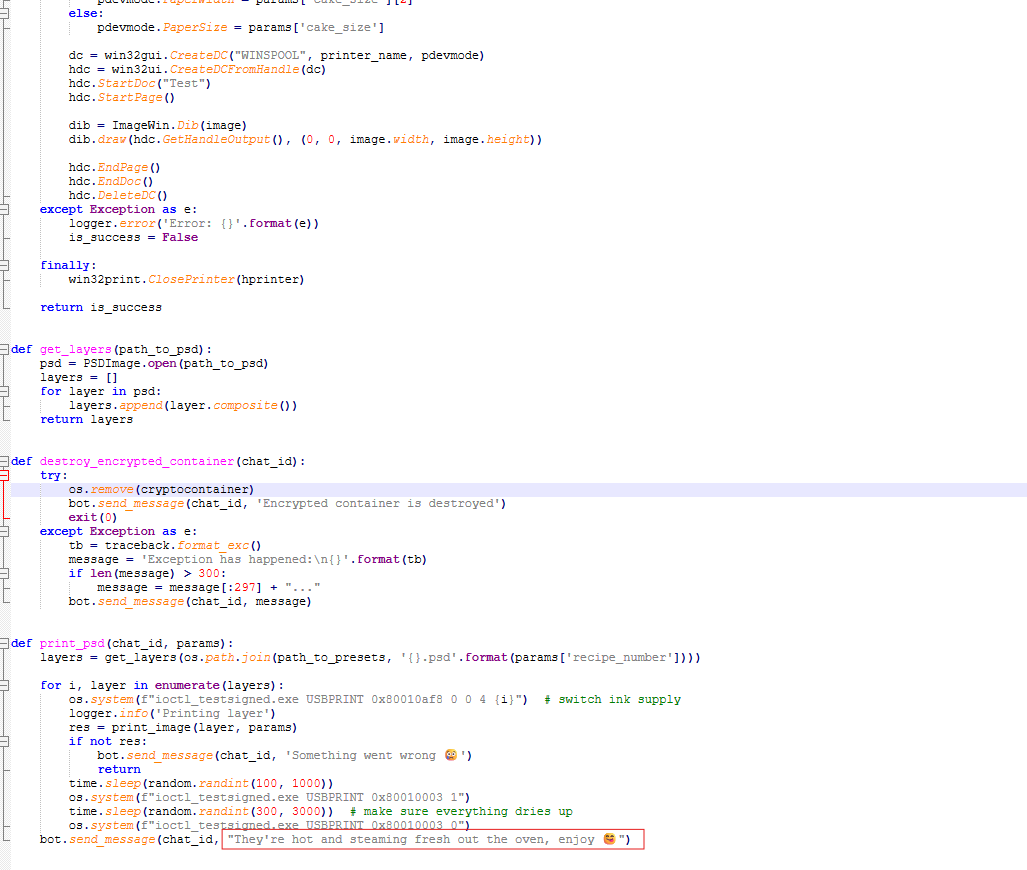Fold the 'for i, layer in enumerate' loop
This screenshot has height=870, width=1027.
tap(5, 686)
